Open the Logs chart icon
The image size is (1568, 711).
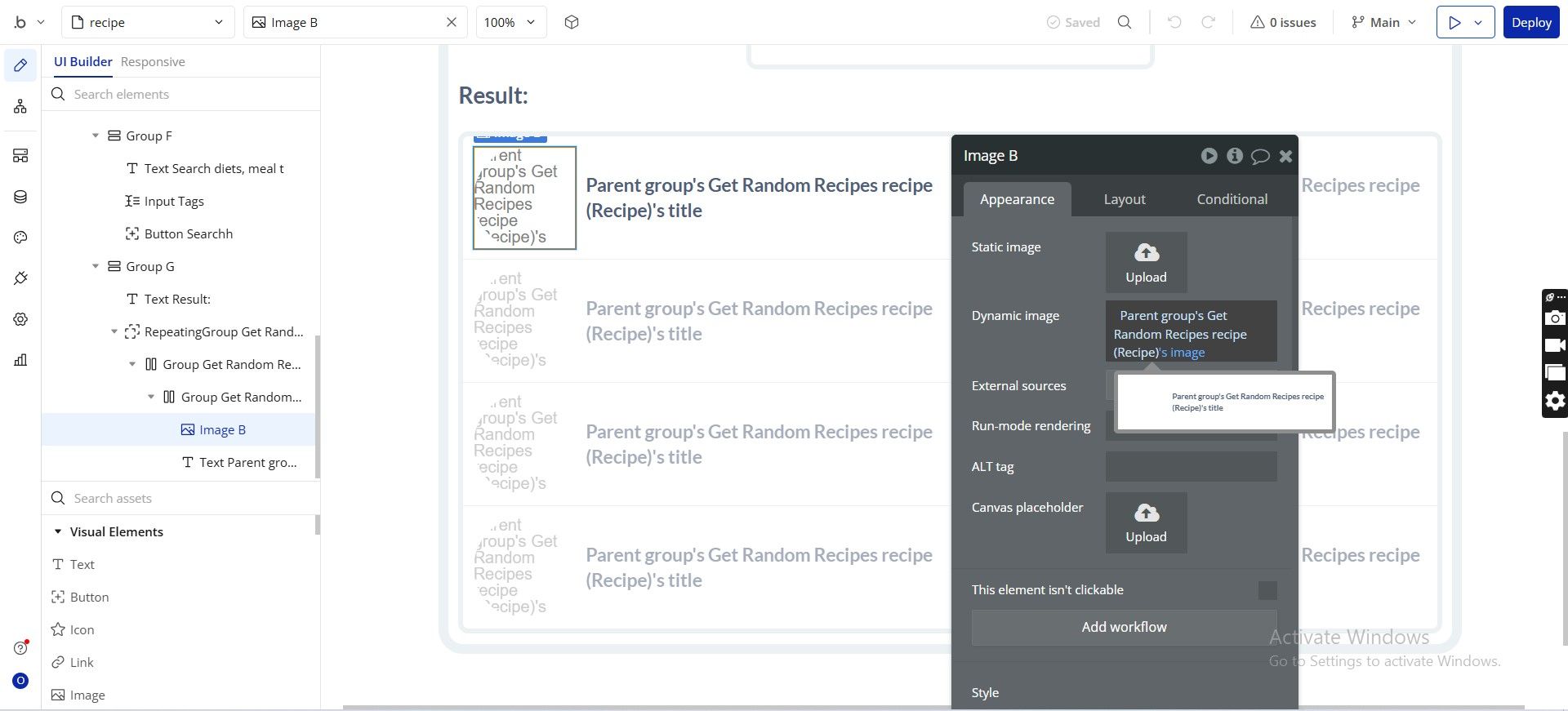coord(20,360)
